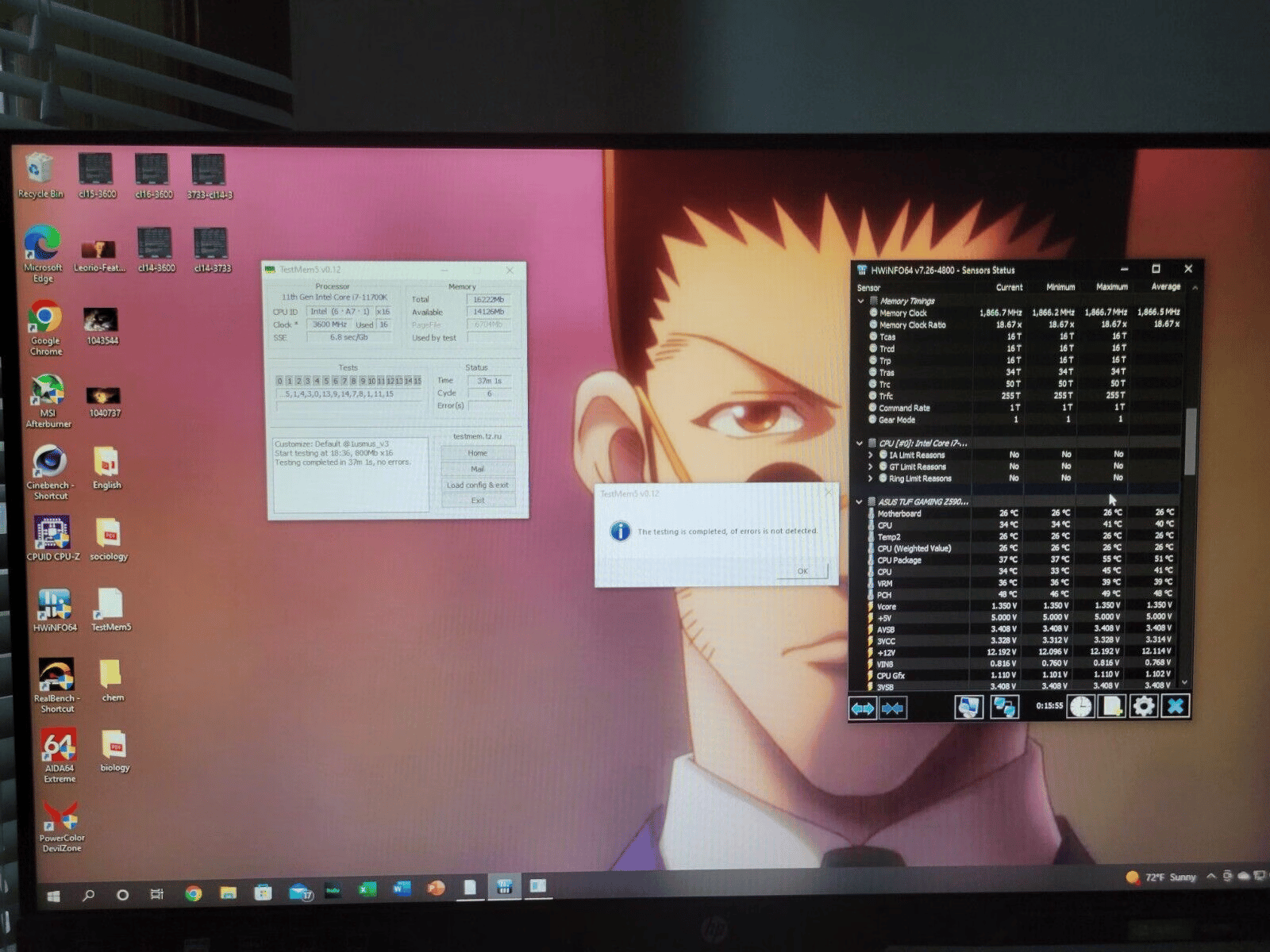The image size is (1270, 952).
Task: Click the Maximum column header in HWiNFO
Action: pyautogui.click(x=1111, y=287)
